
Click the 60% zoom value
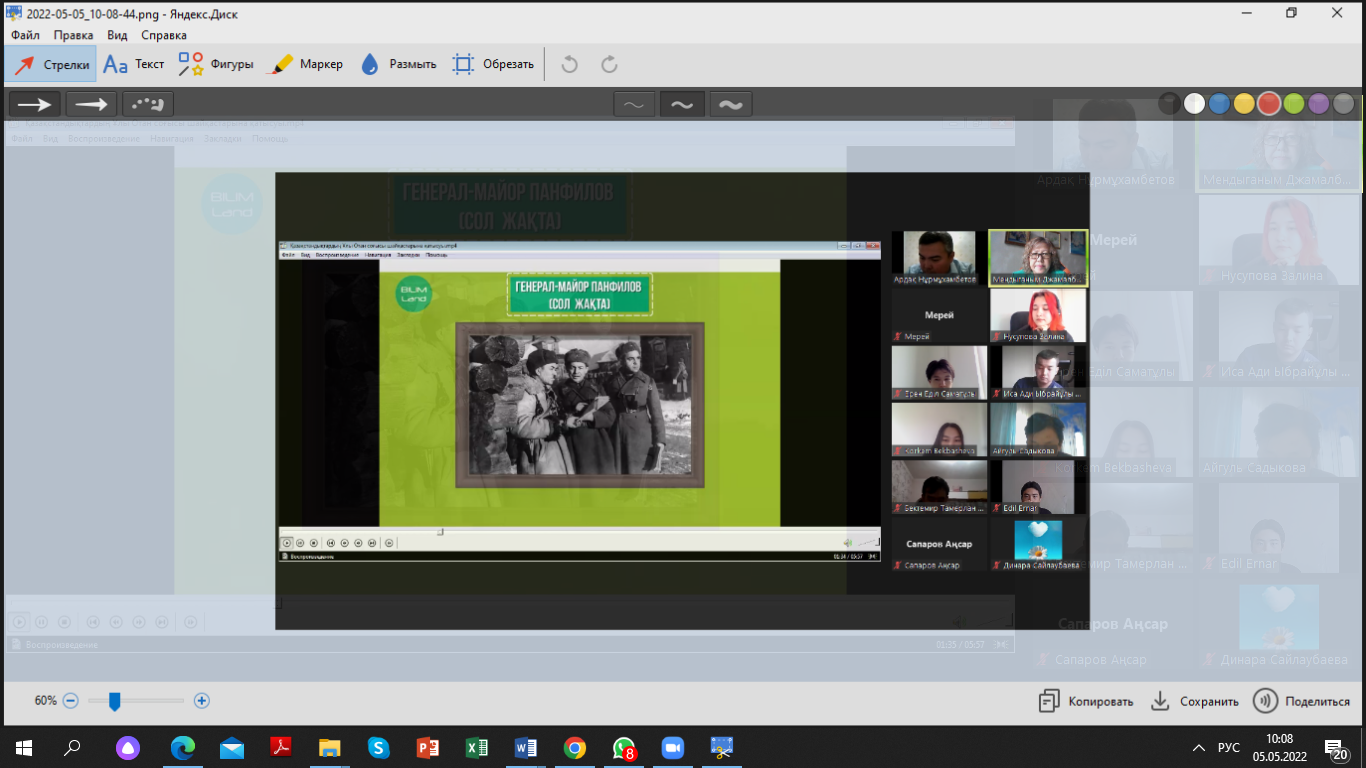tap(45, 701)
